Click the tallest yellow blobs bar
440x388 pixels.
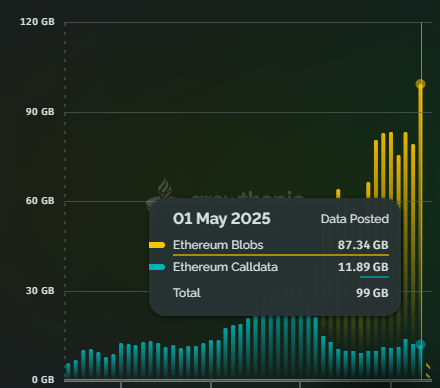[420, 213]
